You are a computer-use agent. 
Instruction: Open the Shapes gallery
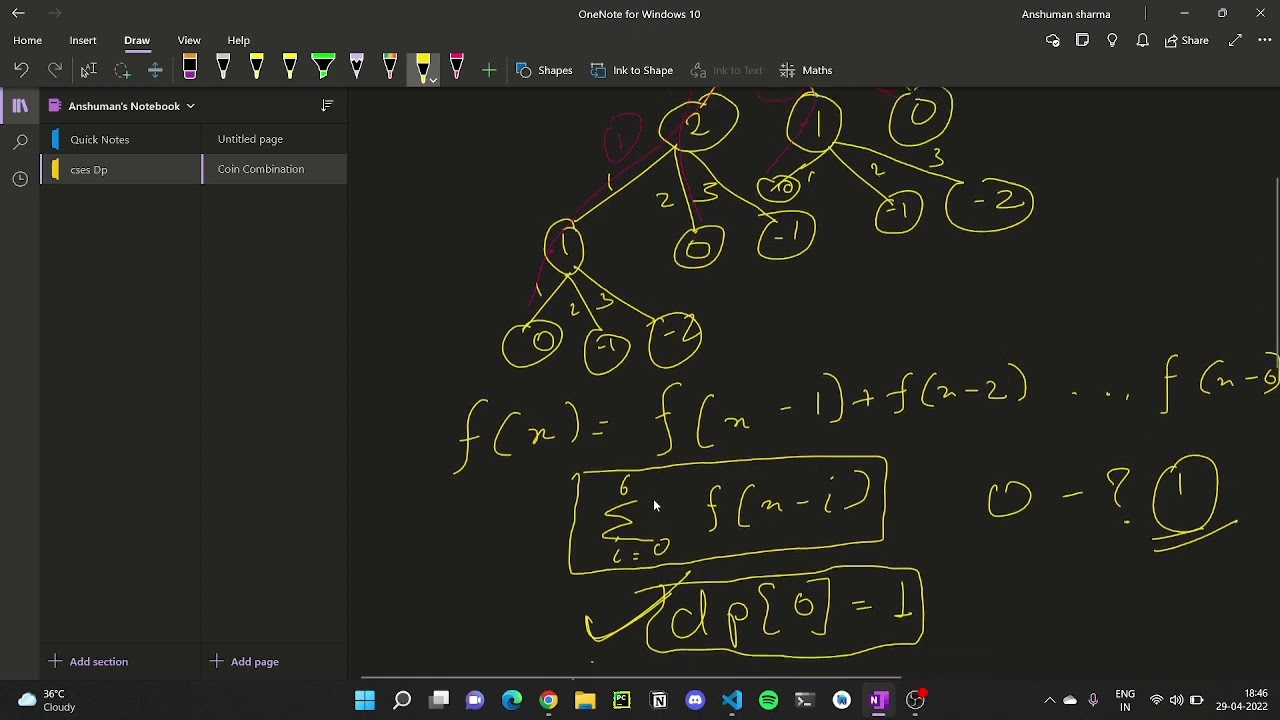tap(544, 70)
